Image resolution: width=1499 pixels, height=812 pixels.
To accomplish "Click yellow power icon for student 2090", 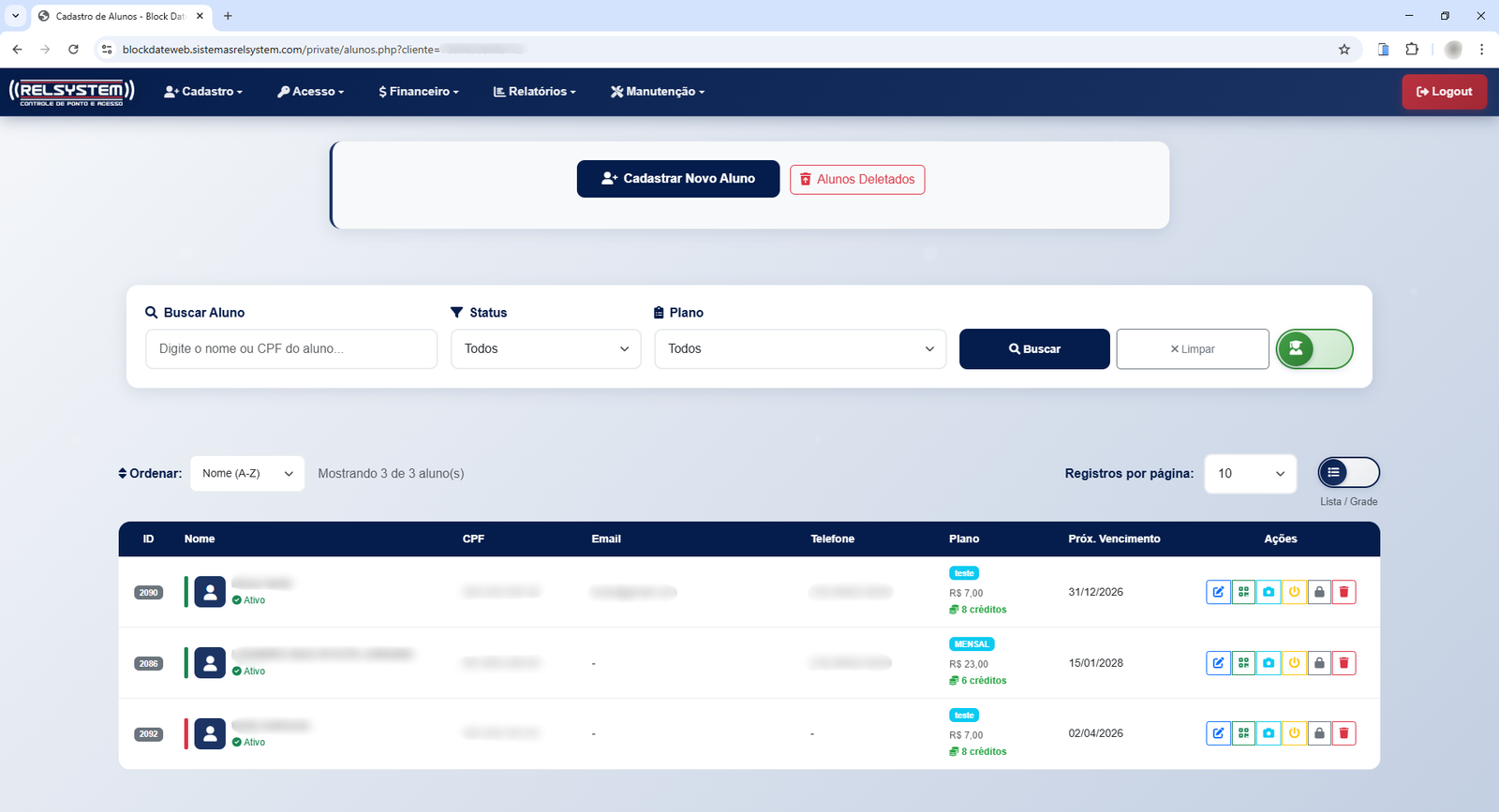I will point(1294,592).
